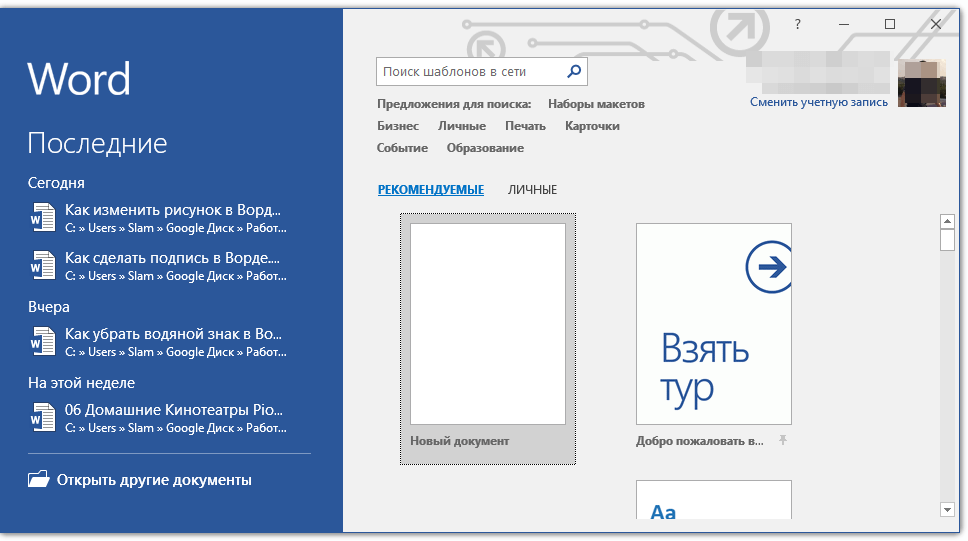Click the Образование suggested search

click(485, 148)
